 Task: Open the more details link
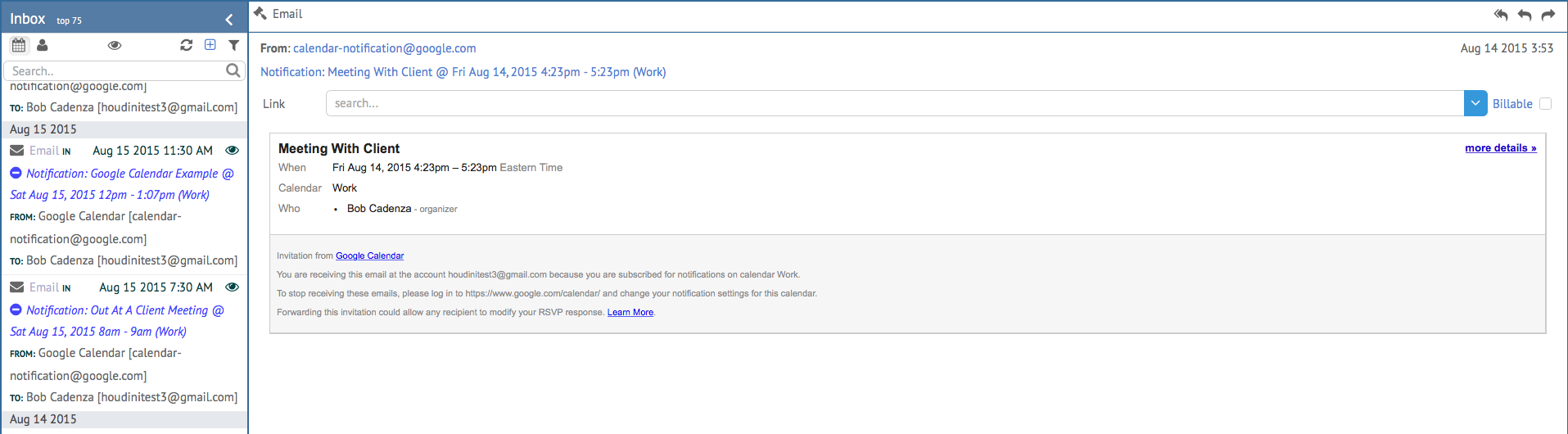[1501, 148]
